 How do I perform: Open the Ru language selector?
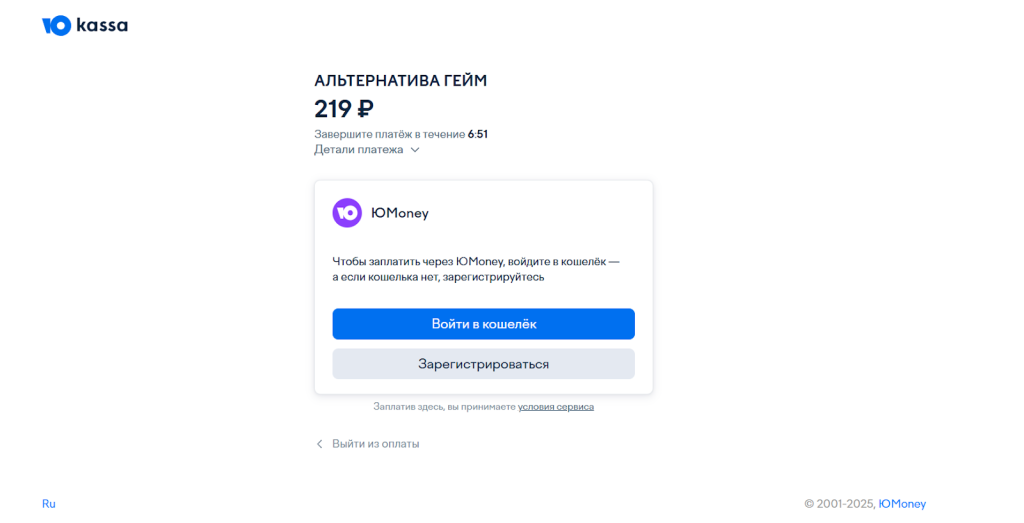pyautogui.click(x=49, y=503)
